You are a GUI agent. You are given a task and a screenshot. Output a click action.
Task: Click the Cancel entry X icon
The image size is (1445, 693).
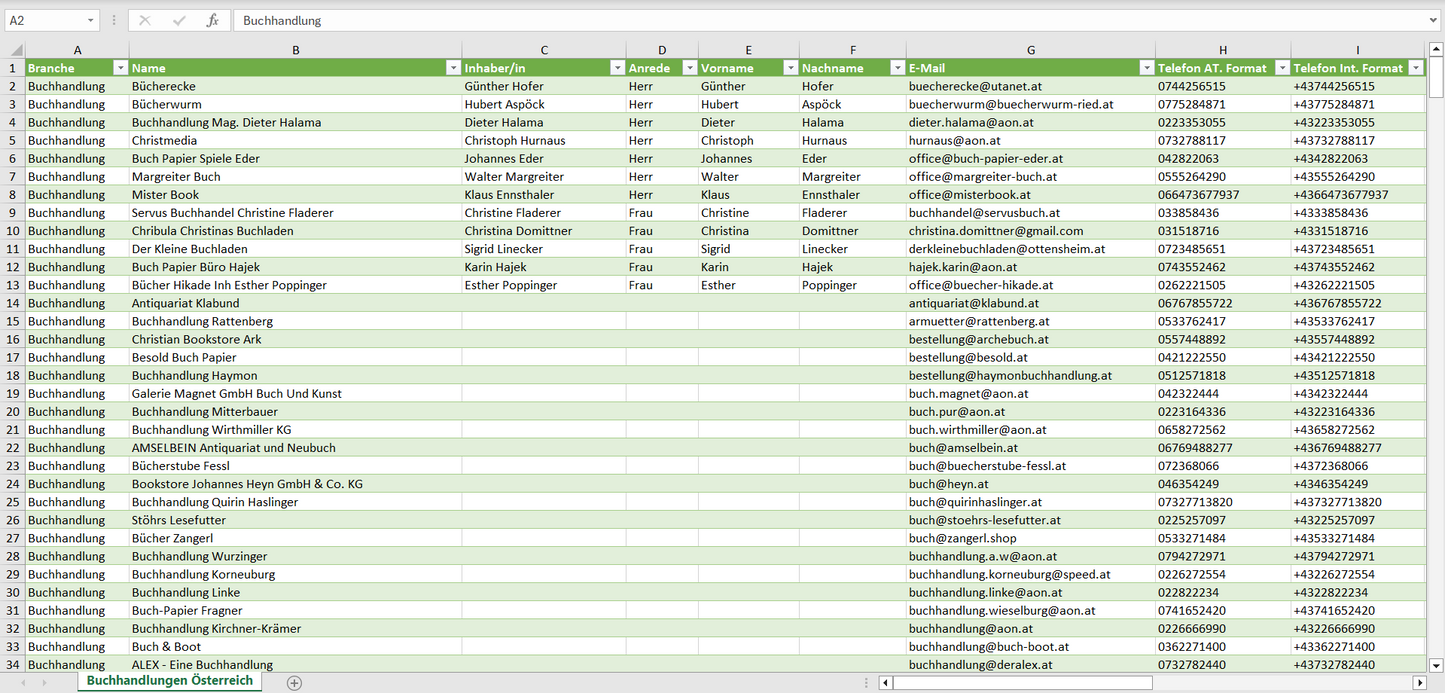point(145,20)
